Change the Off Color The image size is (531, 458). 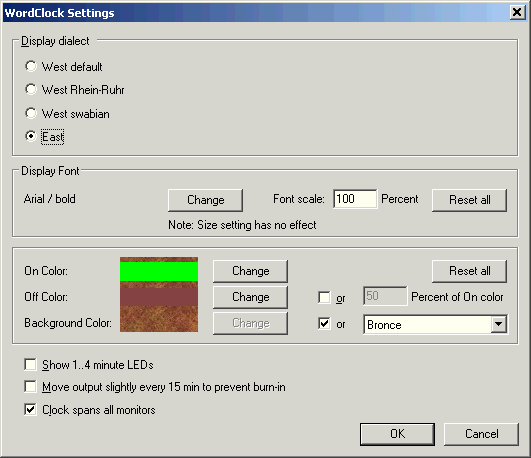click(x=250, y=297)
